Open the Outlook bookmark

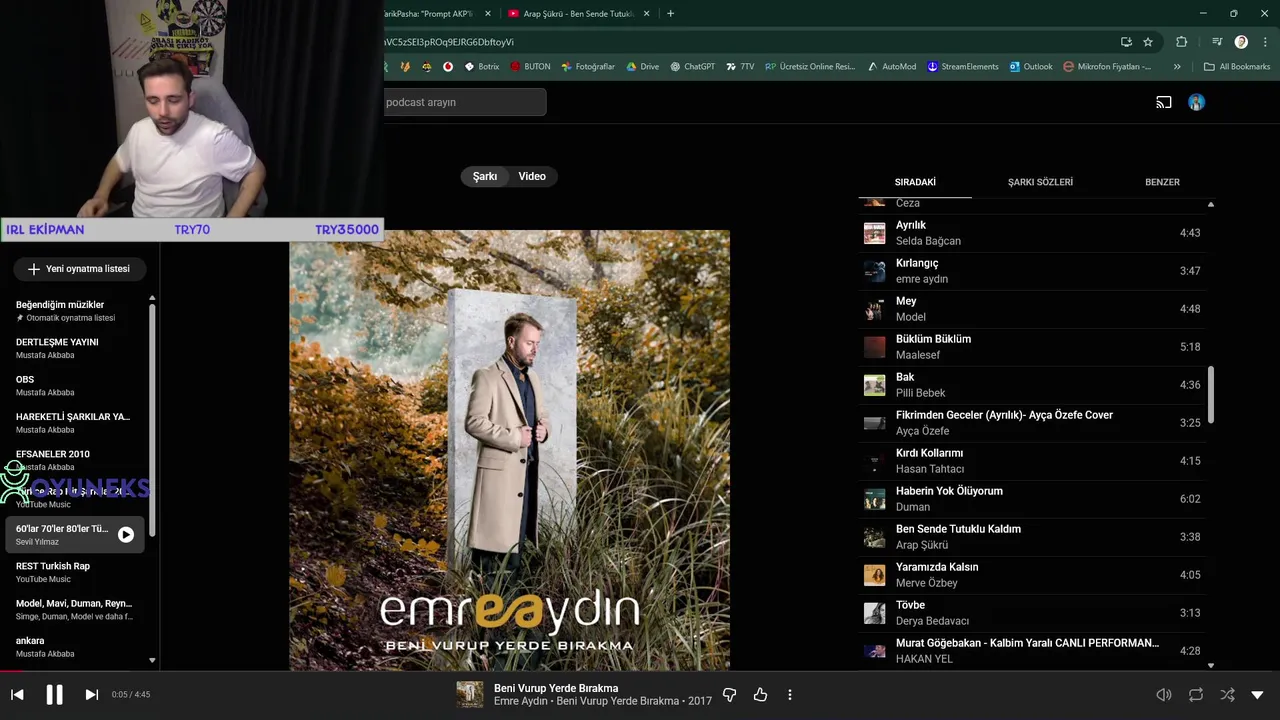coord(1031,67)
